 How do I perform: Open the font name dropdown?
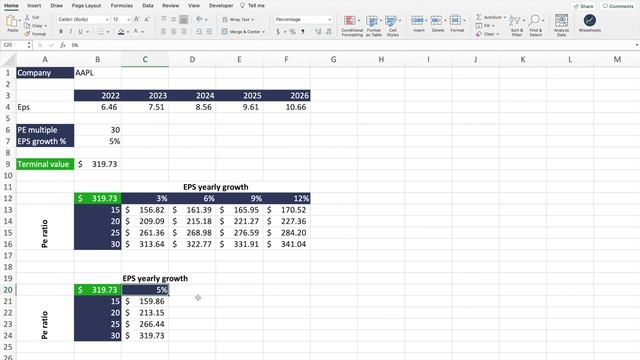tap(107, 20)
